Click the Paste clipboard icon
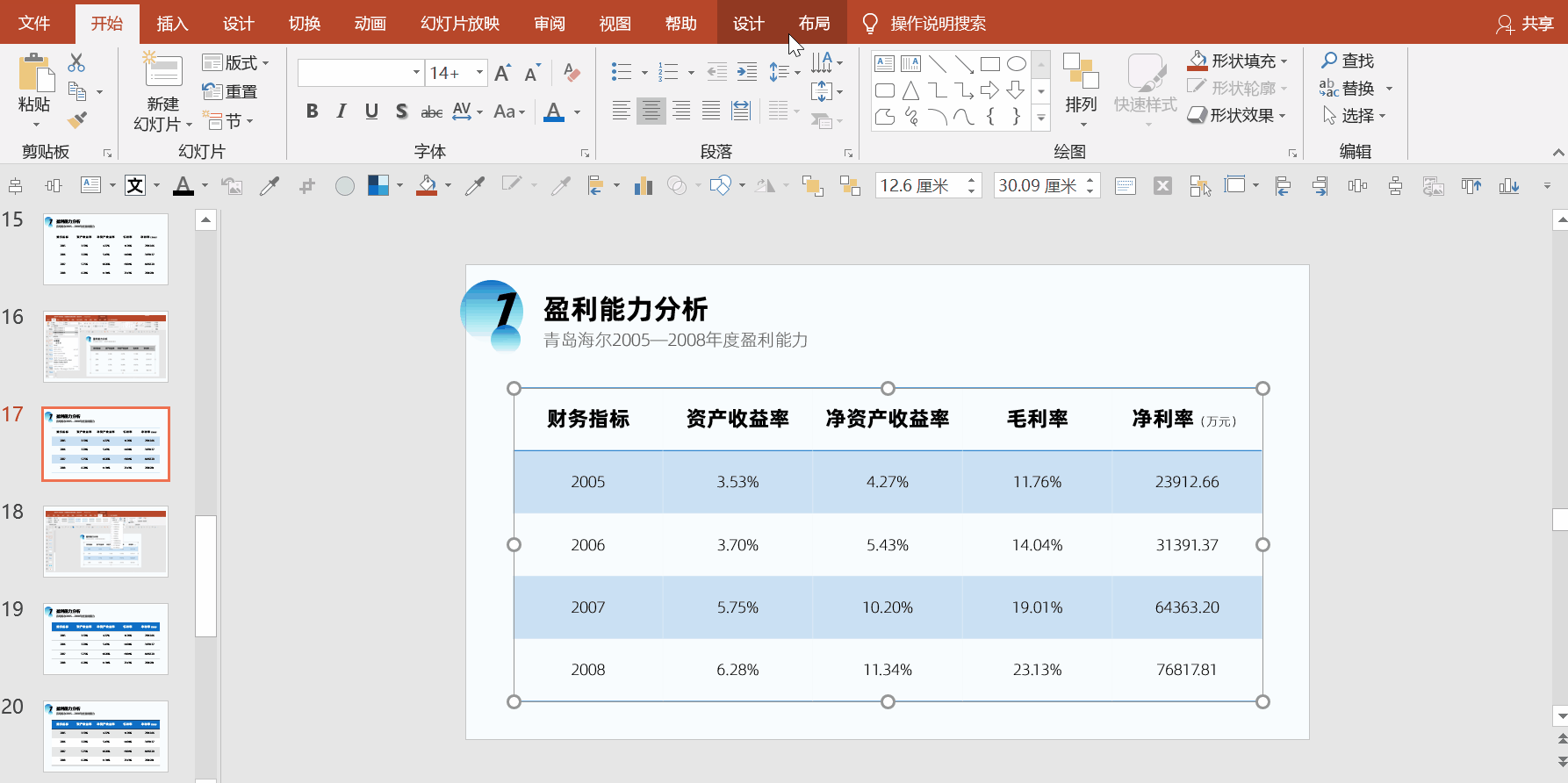Viewport: 1568px width, 783px height. click(36, 72)
